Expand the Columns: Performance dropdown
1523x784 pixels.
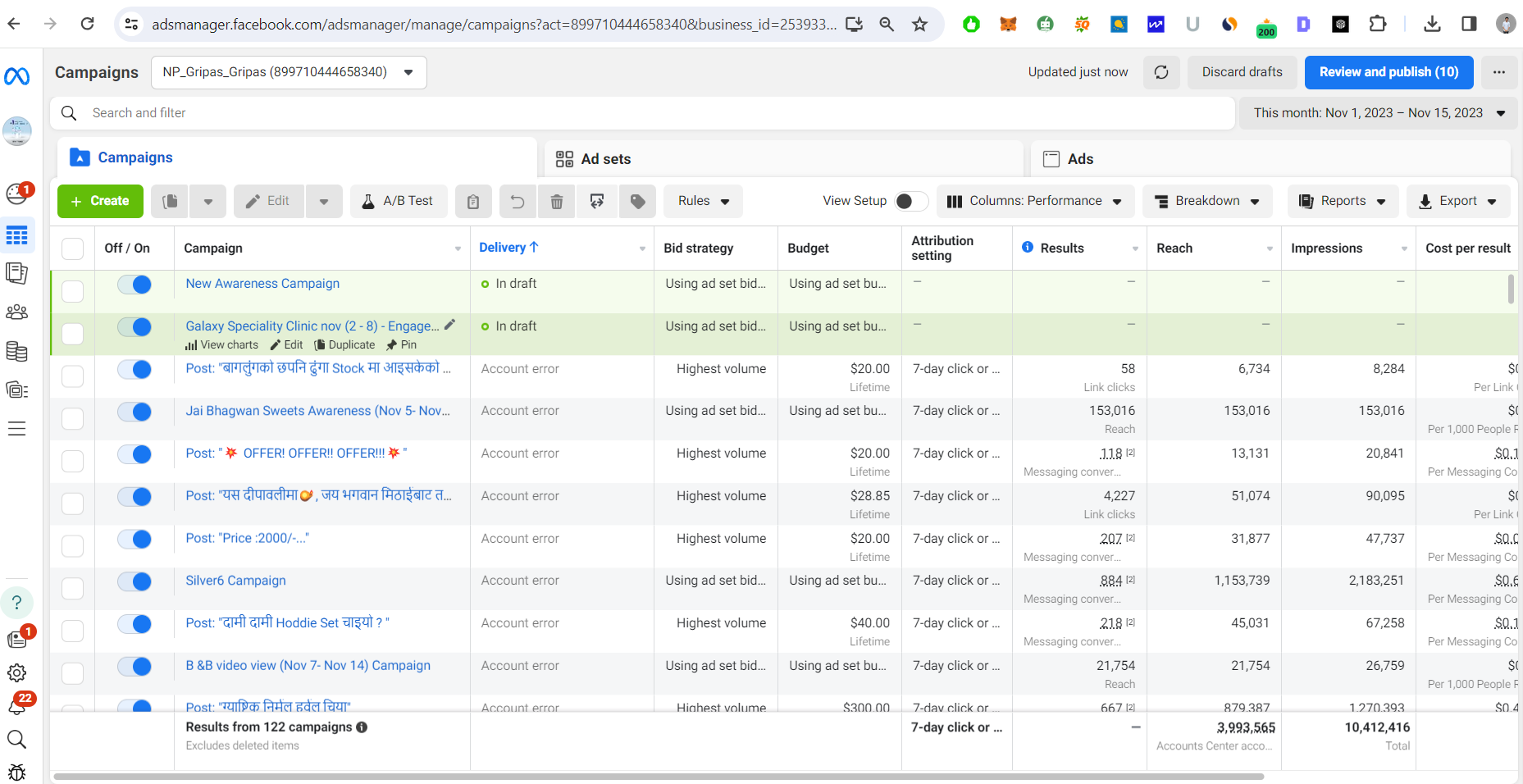tap(1035, 201)
